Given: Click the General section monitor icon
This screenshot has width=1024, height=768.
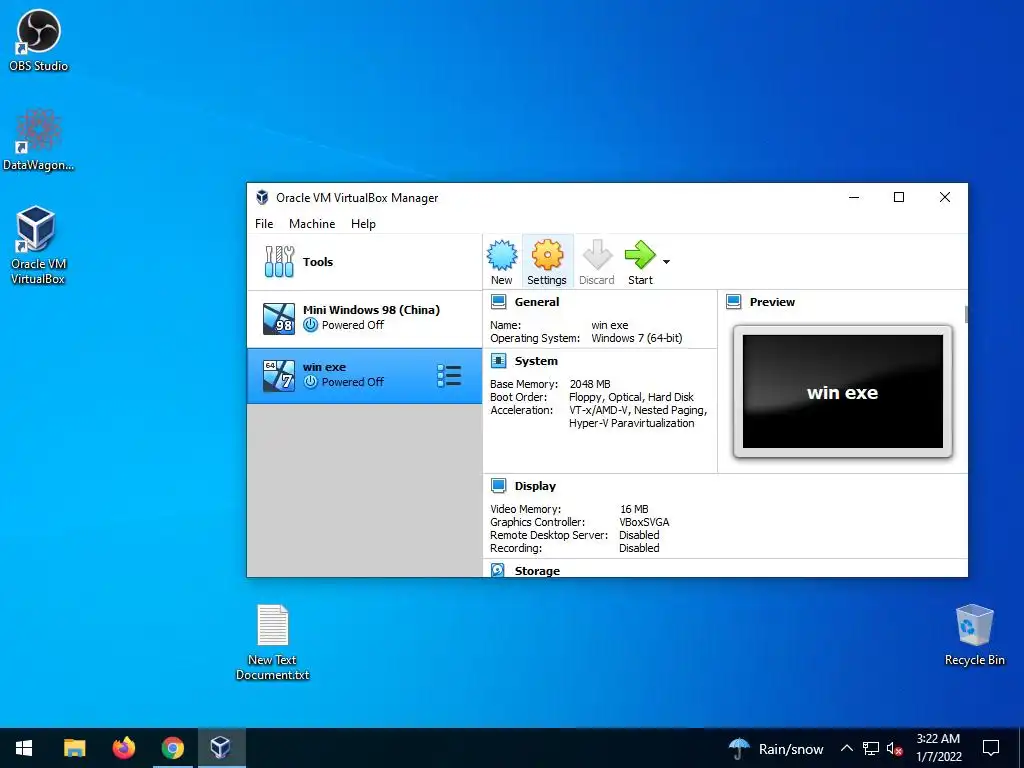Looking at the screenshot, I should 498,302.
